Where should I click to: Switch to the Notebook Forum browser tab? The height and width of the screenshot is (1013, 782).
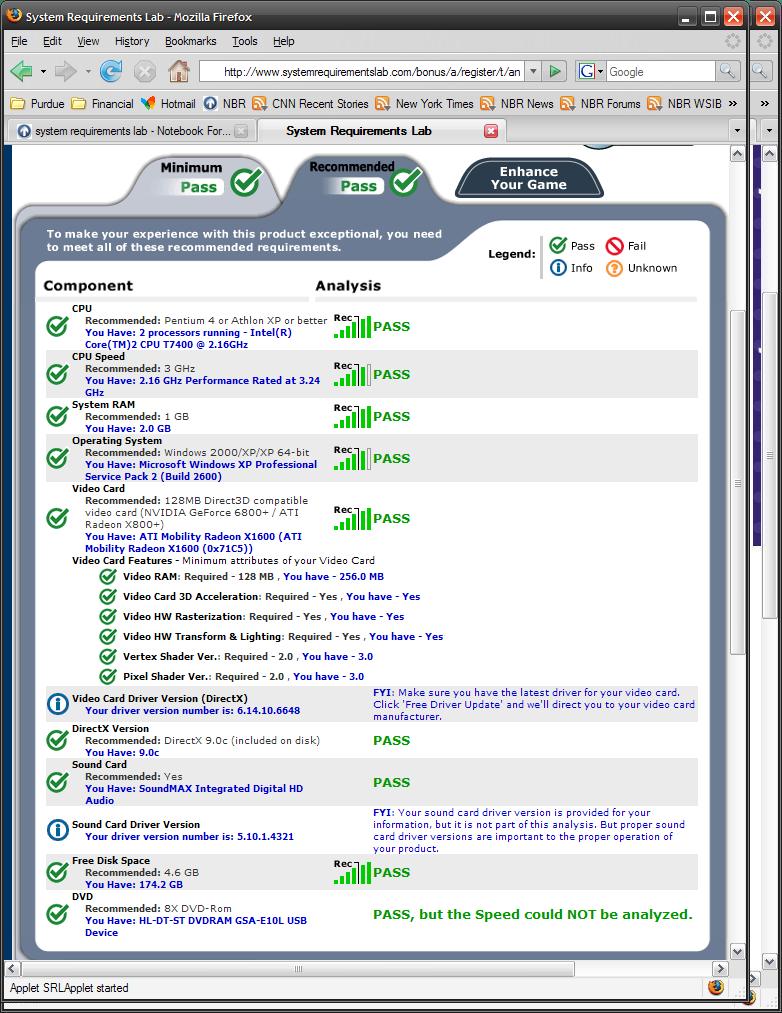pos(132,131)
